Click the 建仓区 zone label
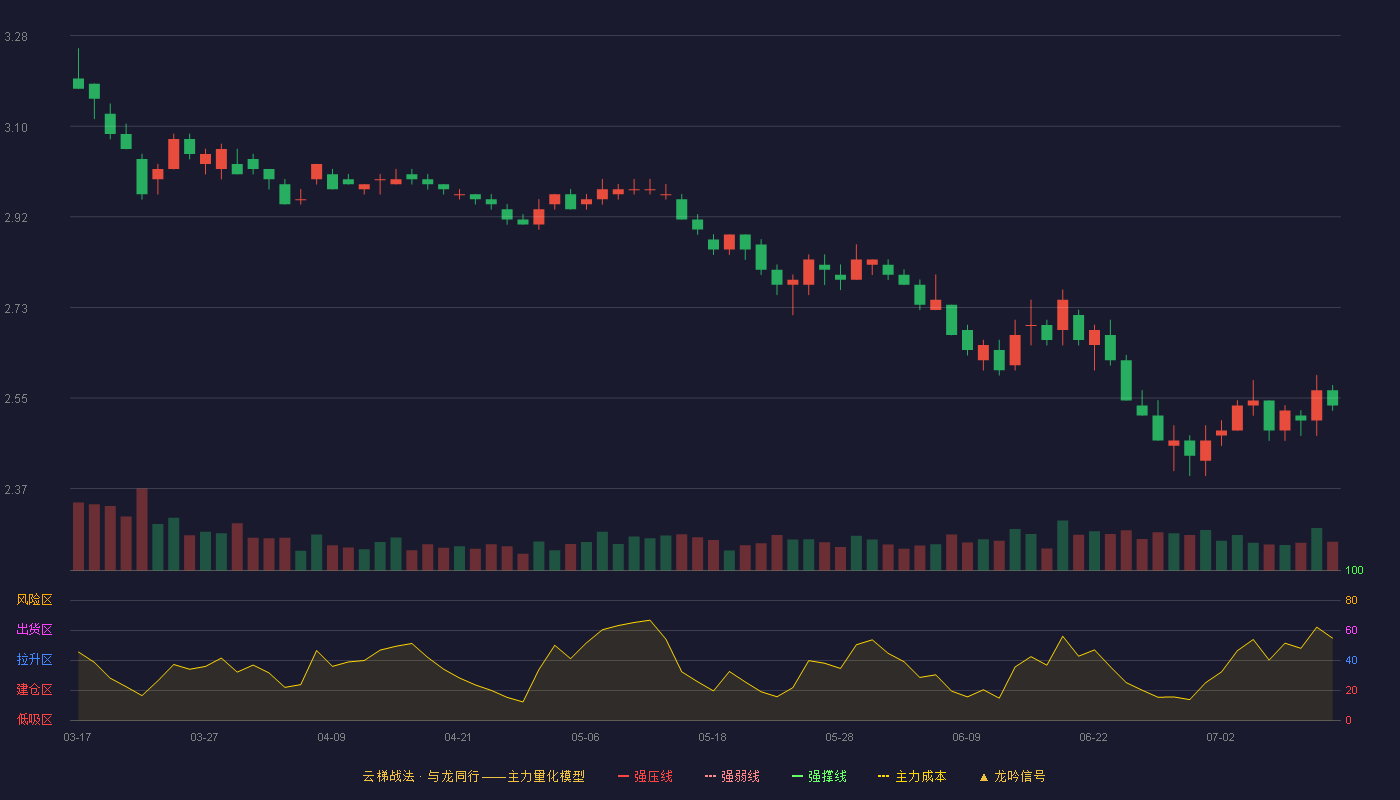This screenshot has height=800, width=1400. [34, 690]
